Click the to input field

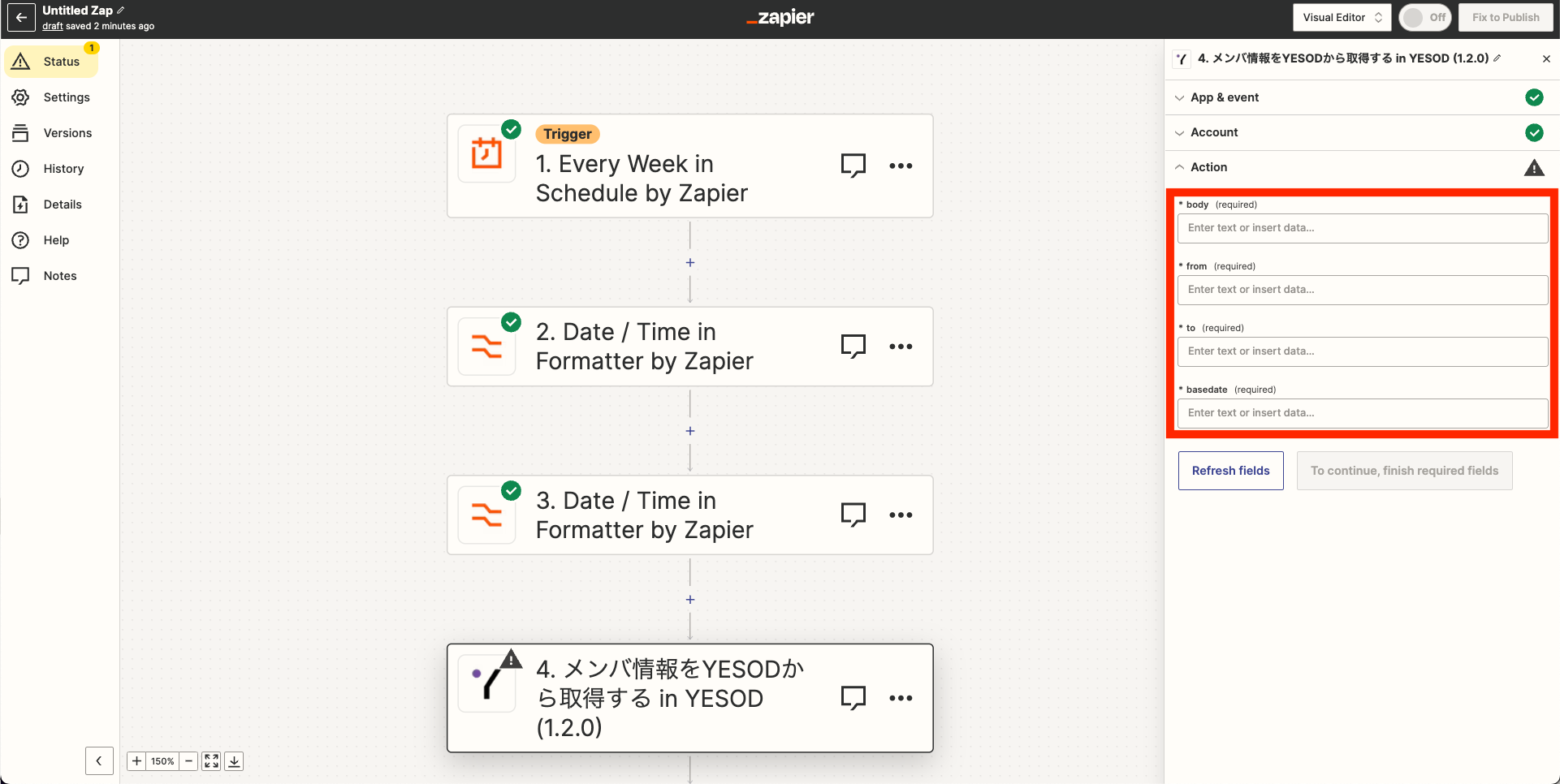point(1363,351)
